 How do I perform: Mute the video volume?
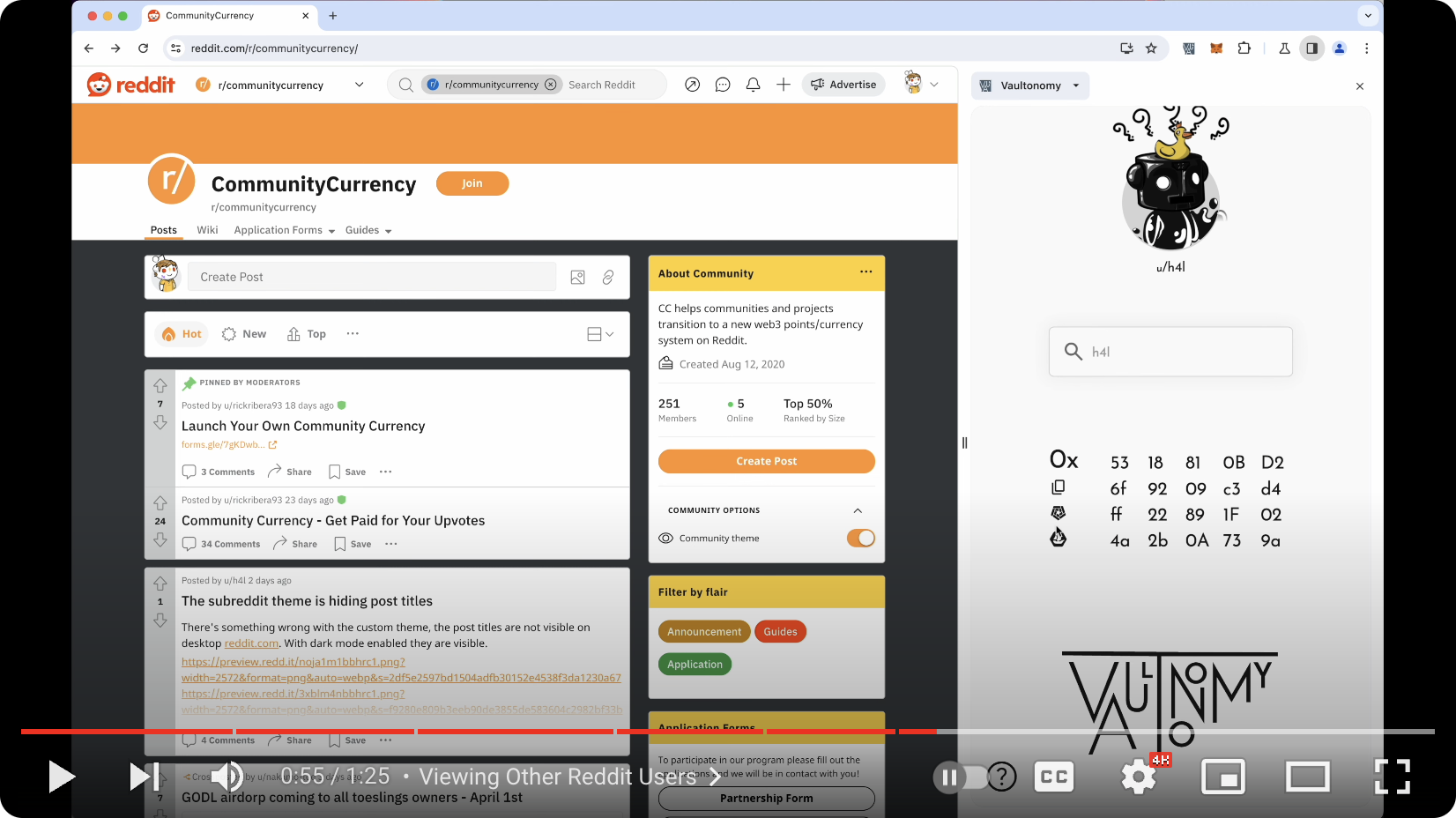227,777
